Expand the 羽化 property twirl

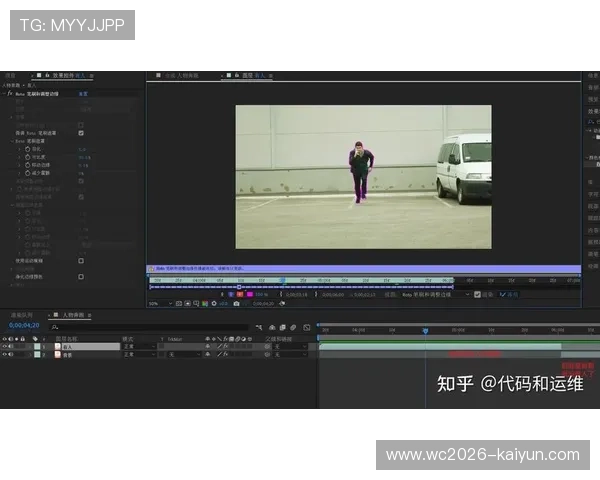coord(20,149)
